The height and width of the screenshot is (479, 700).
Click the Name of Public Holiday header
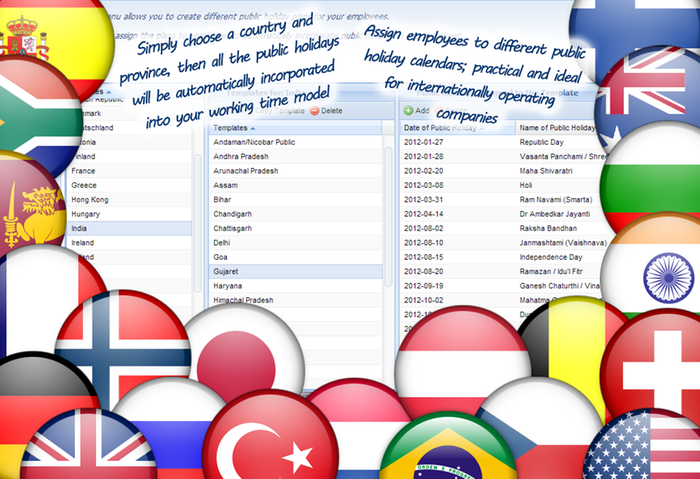click(558, 128)
